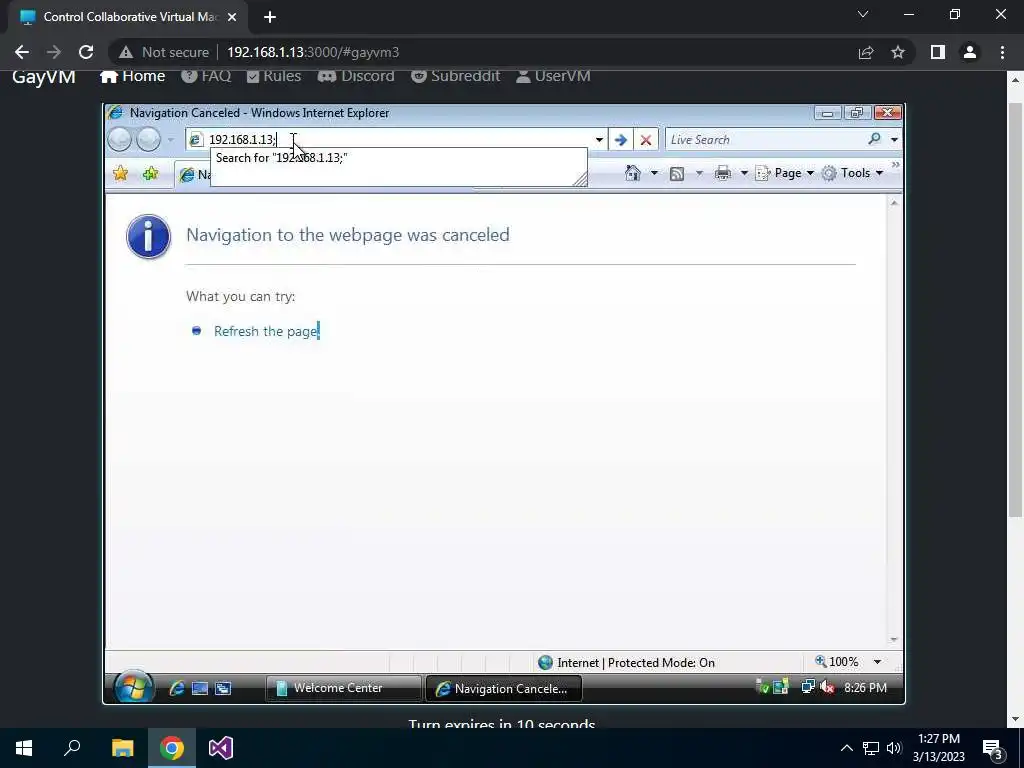Click the Refresh the page link
This screenshot has height=768, width=1024.
click(x=266, y=331)
